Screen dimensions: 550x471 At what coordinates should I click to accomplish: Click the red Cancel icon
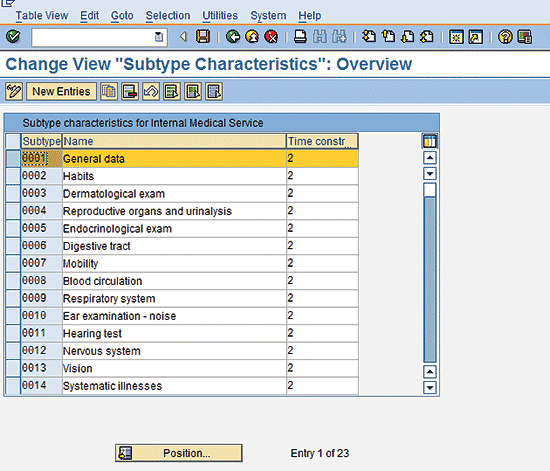271,36
